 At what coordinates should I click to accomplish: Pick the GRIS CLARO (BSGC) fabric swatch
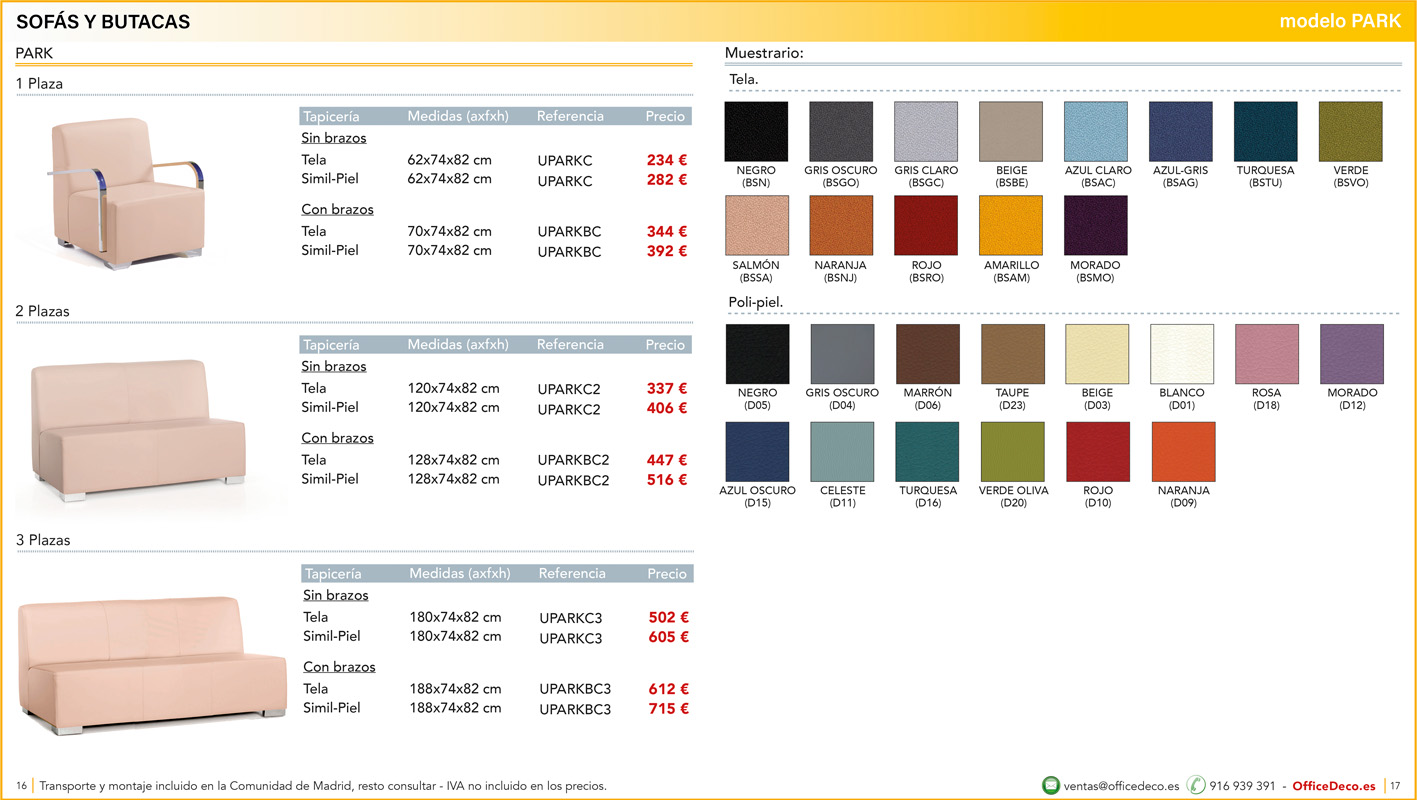pyautogui.click(x=926, y=132)
